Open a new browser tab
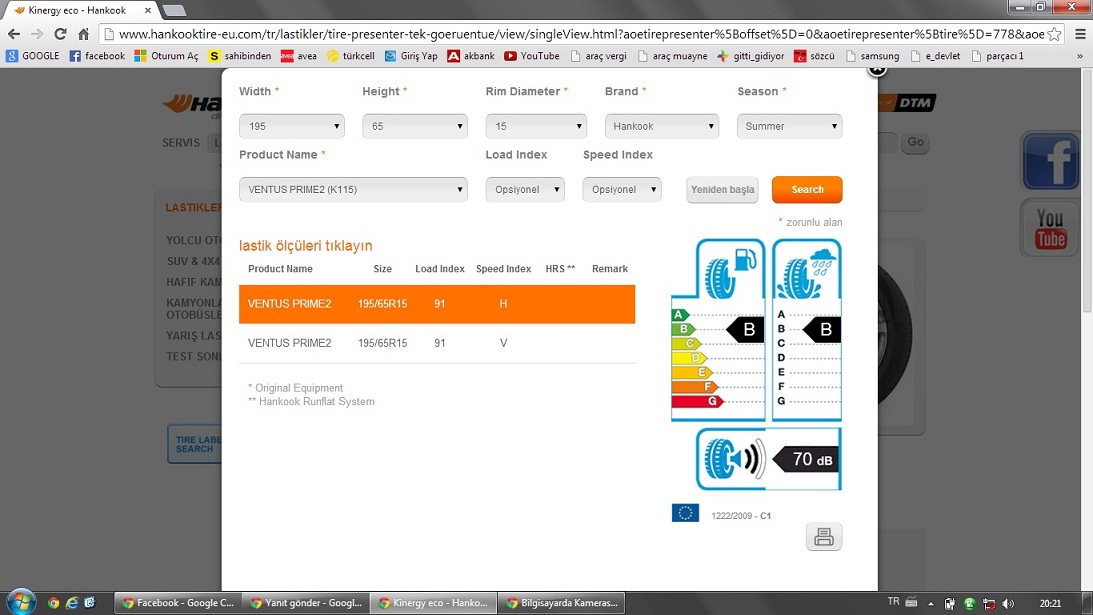Viewport: 1093px width, 615px height. (174, 10)
